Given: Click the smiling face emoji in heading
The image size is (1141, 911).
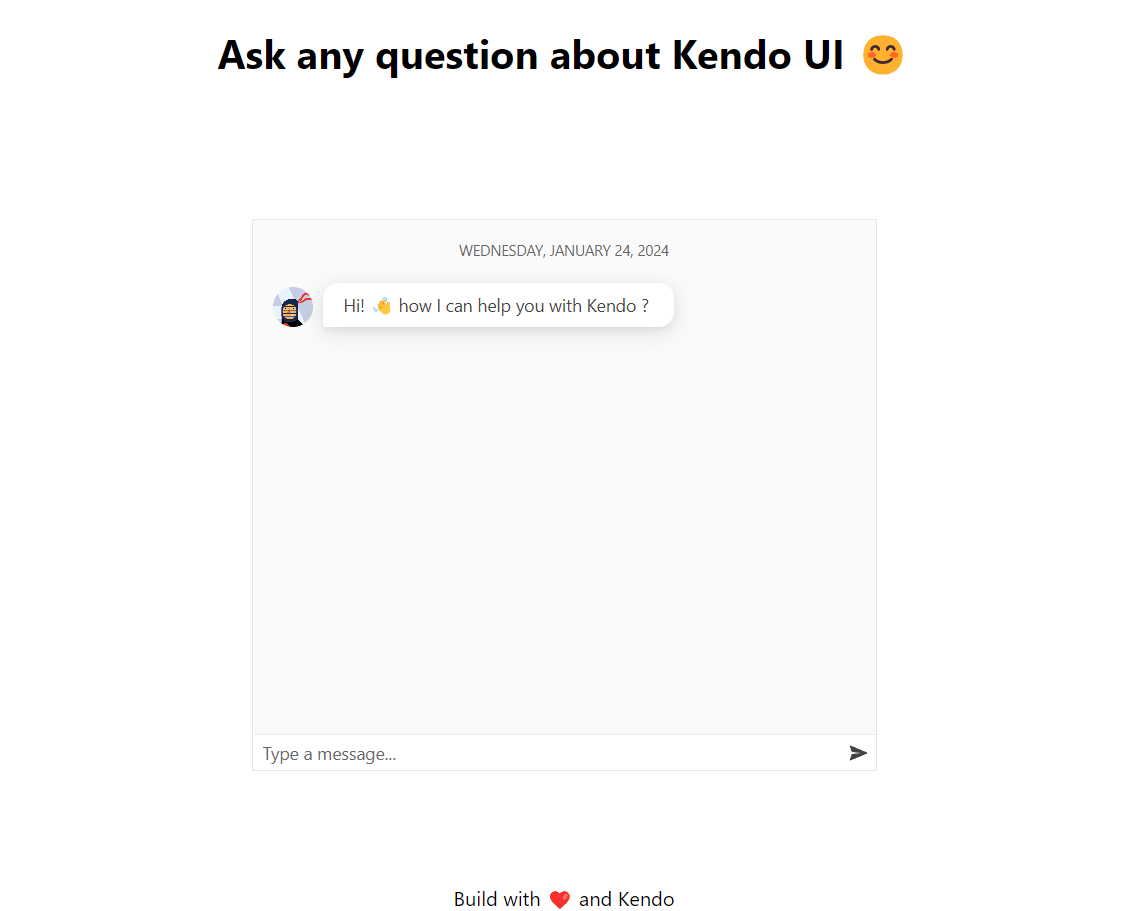Looking at the screenshot, I should click(x=883, y=55).
